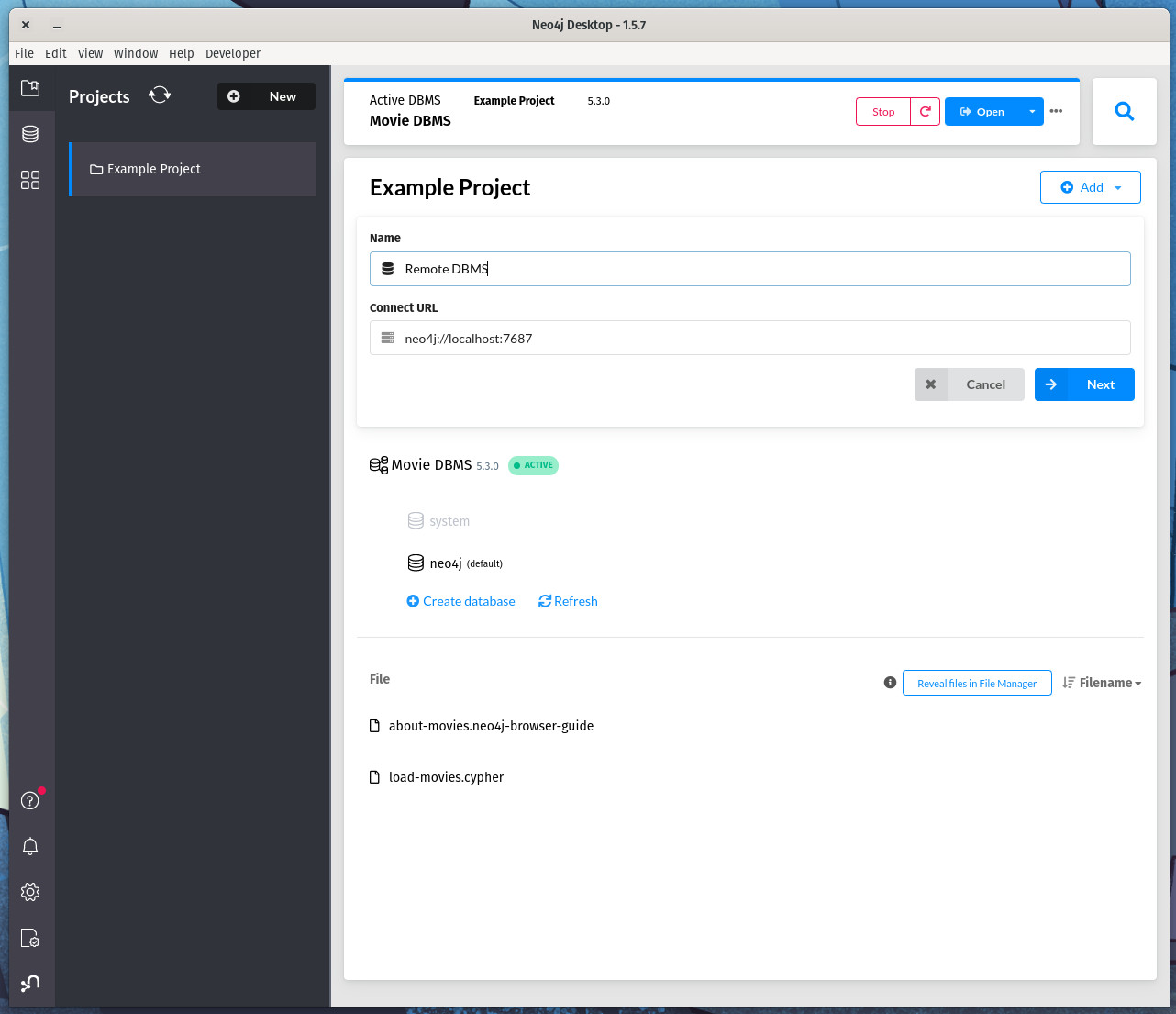Image resolution: width=1176 pixels, height=1014 pixels.
Task: Click the Neo4j logo at sidebar bottom
Action: click(x=30, y=983)
